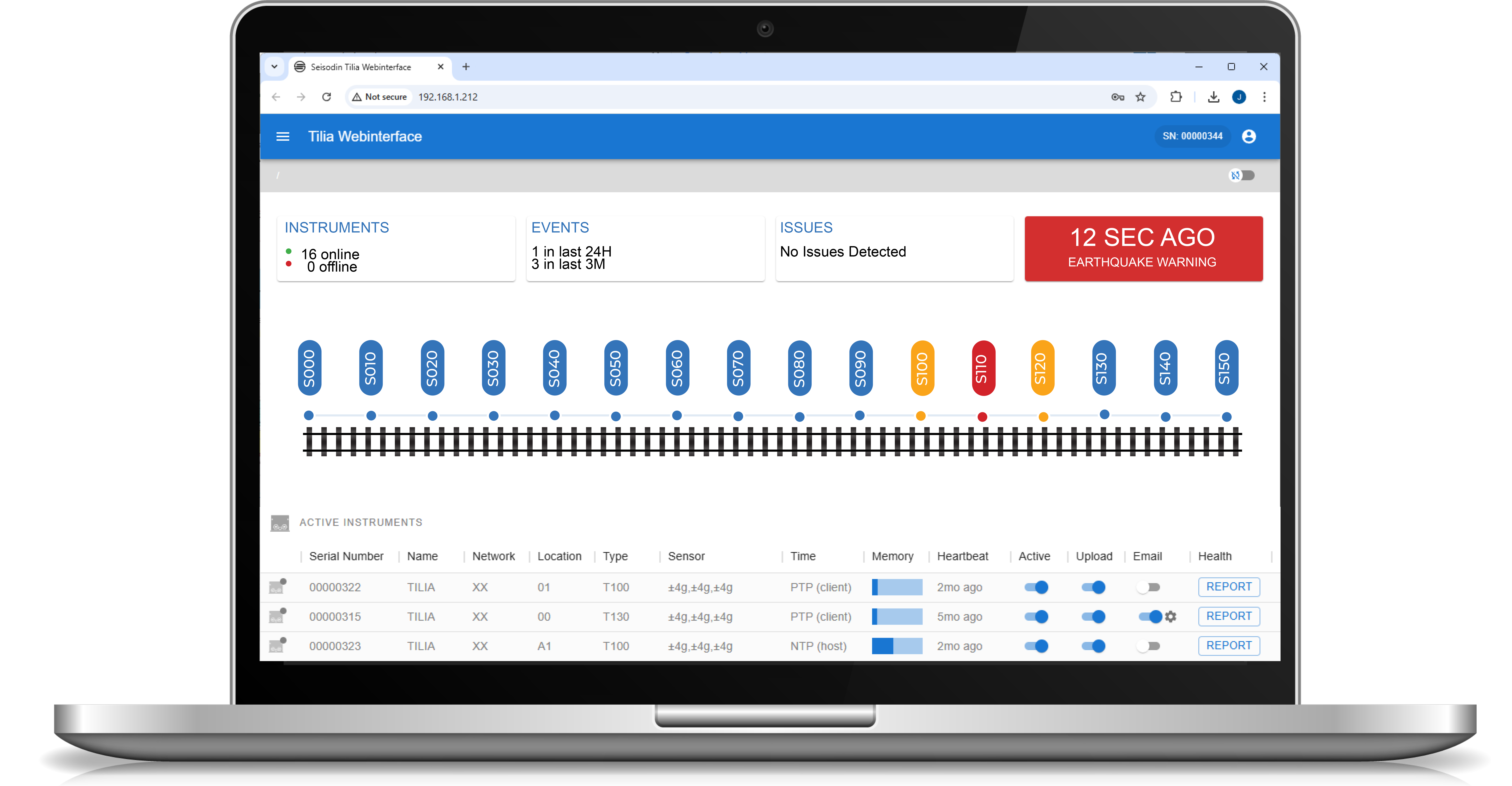Toggle Active for instrument 00000315
This screenshot has height=786, width=1512.
click(x=1036, y=616)
